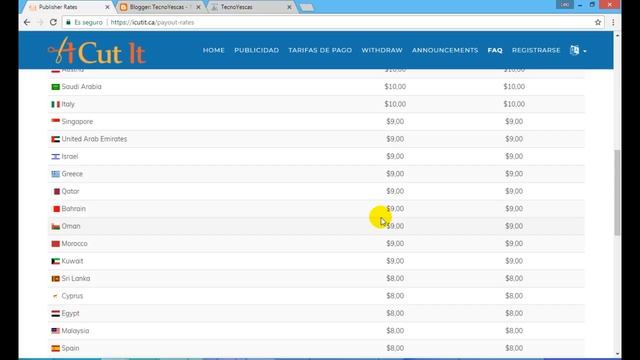
Task: Click the United Arab Emirates text
Action: [94, 139]
